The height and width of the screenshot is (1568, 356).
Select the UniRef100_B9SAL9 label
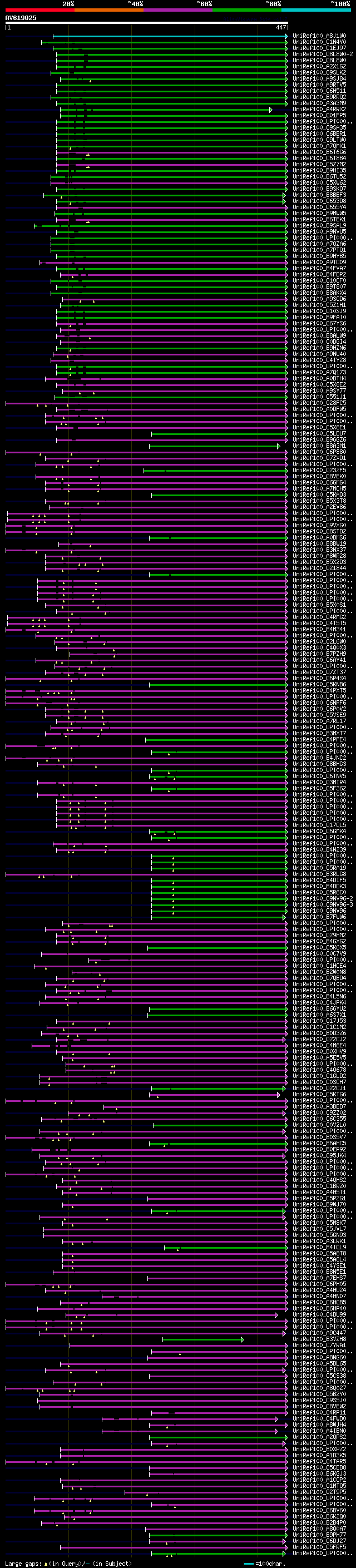[319, 225]
